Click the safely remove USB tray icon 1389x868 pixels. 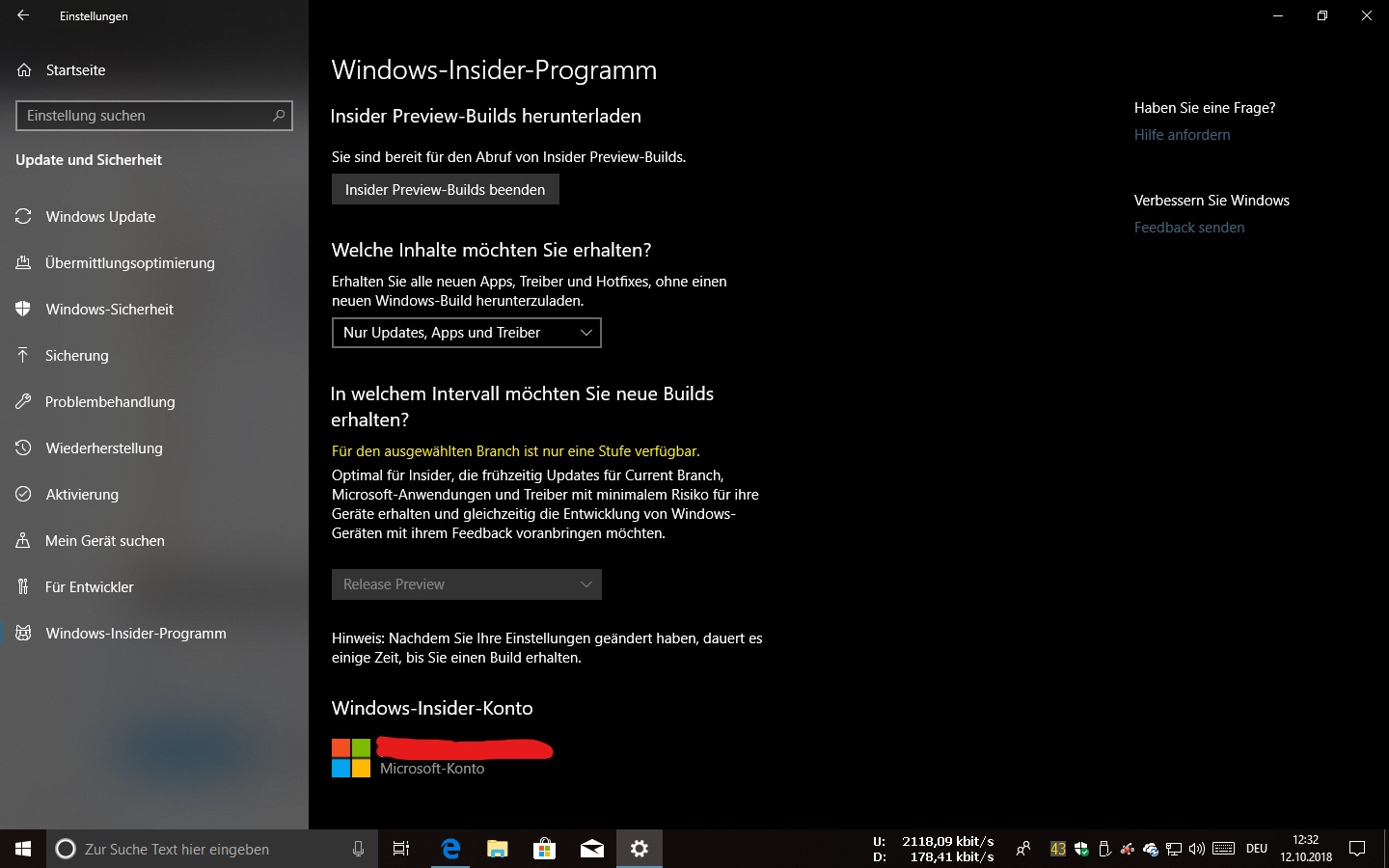coord(1104,849)
